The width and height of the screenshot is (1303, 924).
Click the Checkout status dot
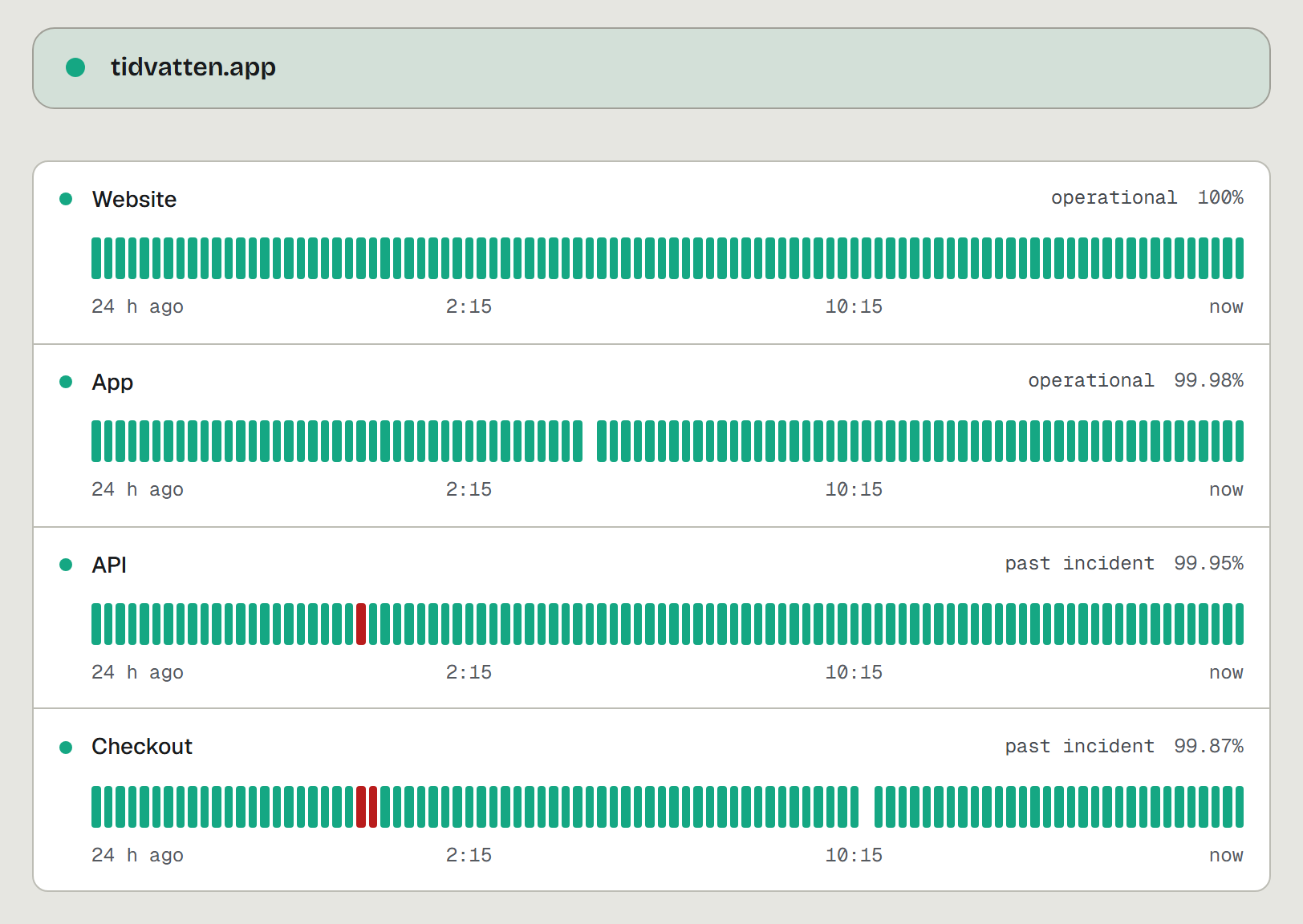(x=66, y=748)
